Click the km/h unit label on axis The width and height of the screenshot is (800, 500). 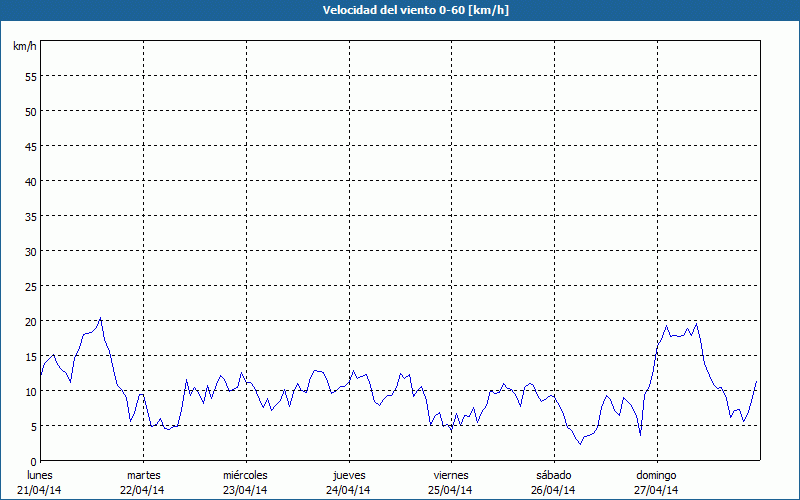click(24, 47)
